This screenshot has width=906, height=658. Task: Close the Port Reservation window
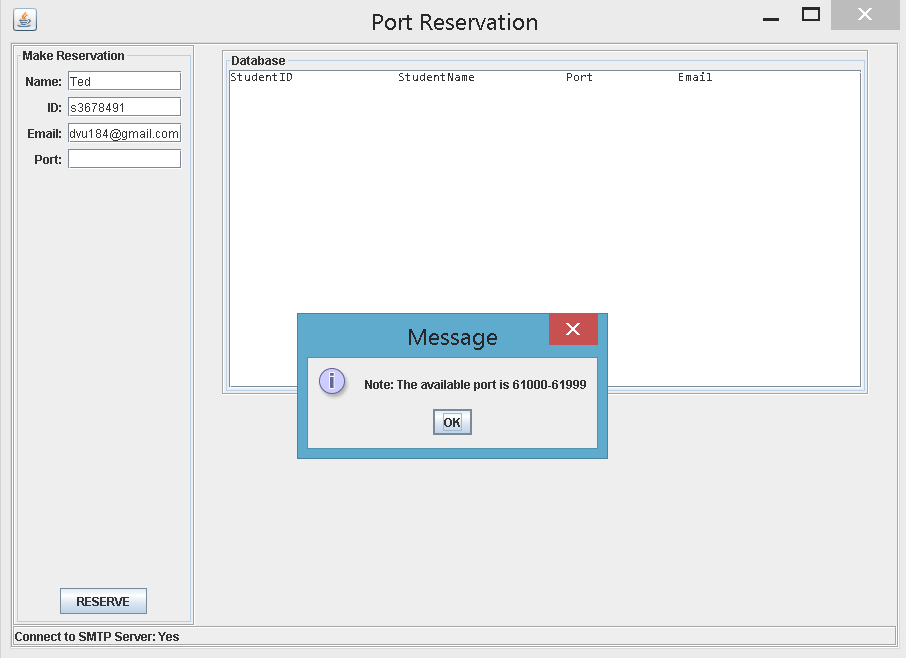tap(865, 14)
